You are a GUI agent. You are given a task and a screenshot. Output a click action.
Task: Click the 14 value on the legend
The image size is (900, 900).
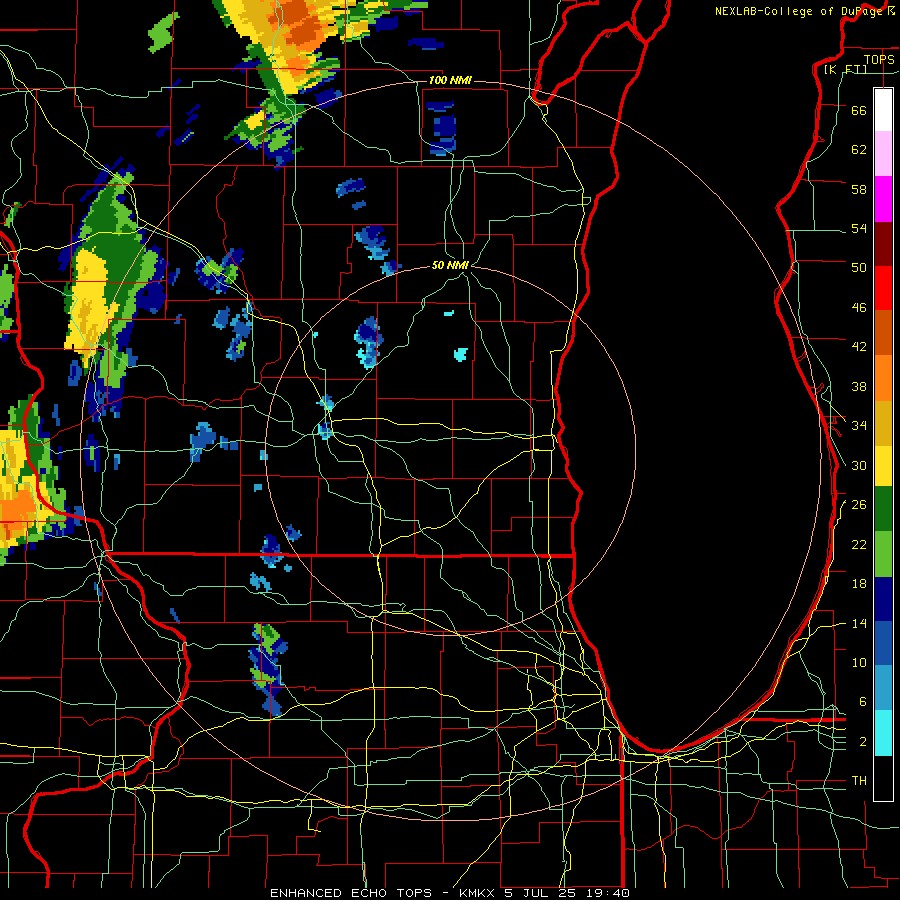click(x=859, y=623)
